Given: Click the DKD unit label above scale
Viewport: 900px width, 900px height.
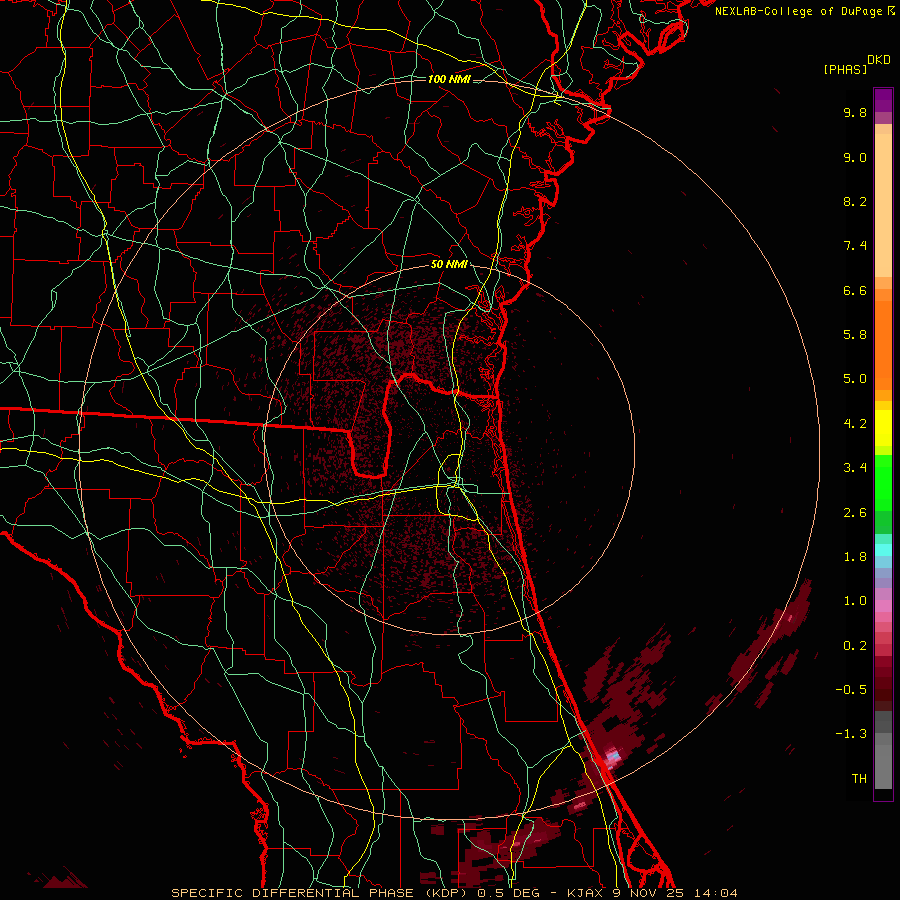Looking at the screenshot, I should pyautogui.click(x=879, y=60).
